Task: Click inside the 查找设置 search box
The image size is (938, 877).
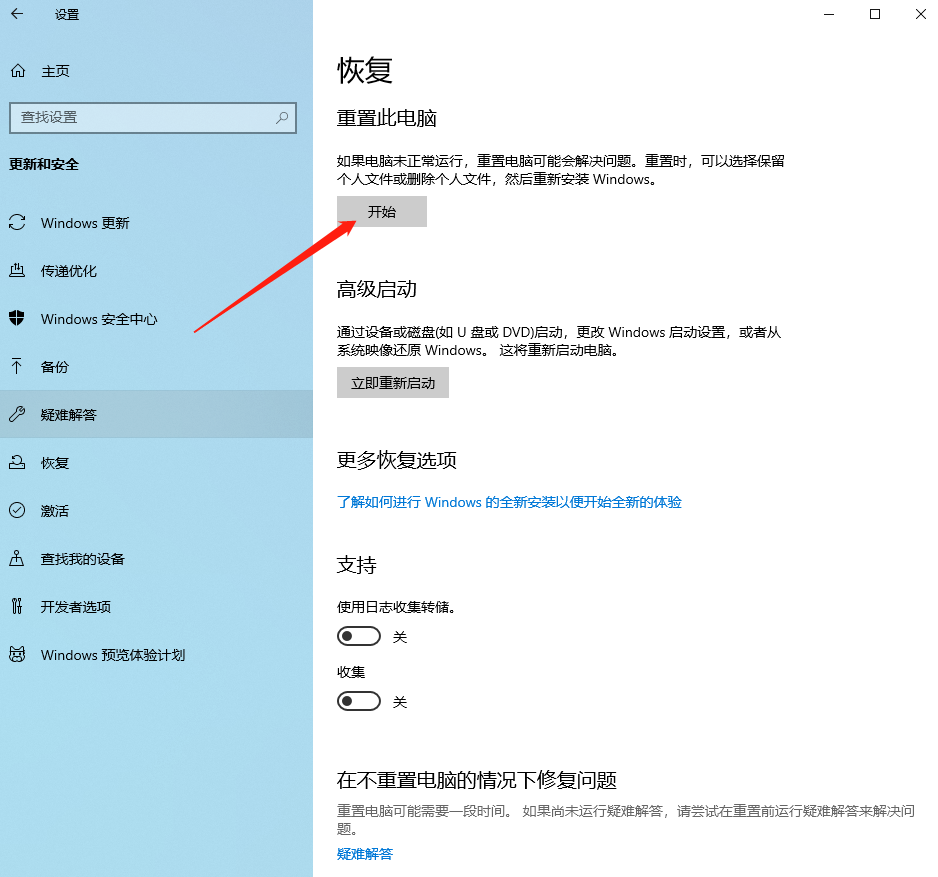Action: pyautogui.click(x=140, y=118)
